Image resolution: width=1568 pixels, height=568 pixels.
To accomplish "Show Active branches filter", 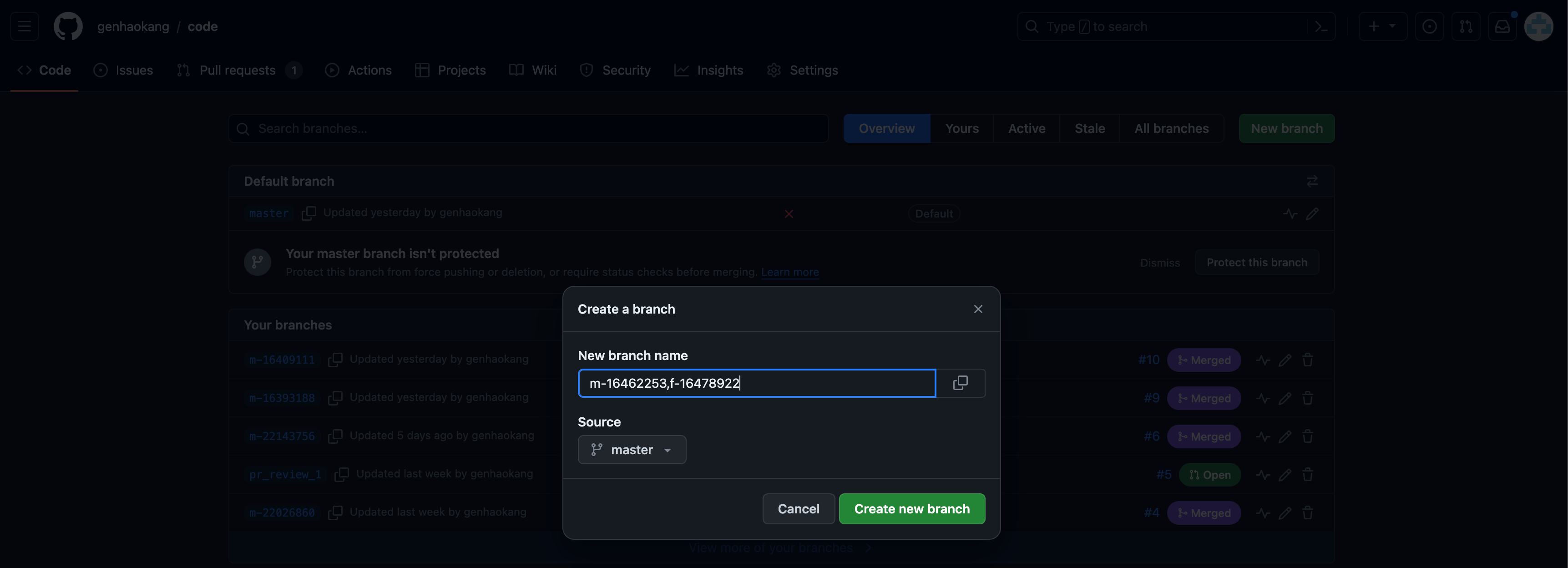I will point(1026,128).
